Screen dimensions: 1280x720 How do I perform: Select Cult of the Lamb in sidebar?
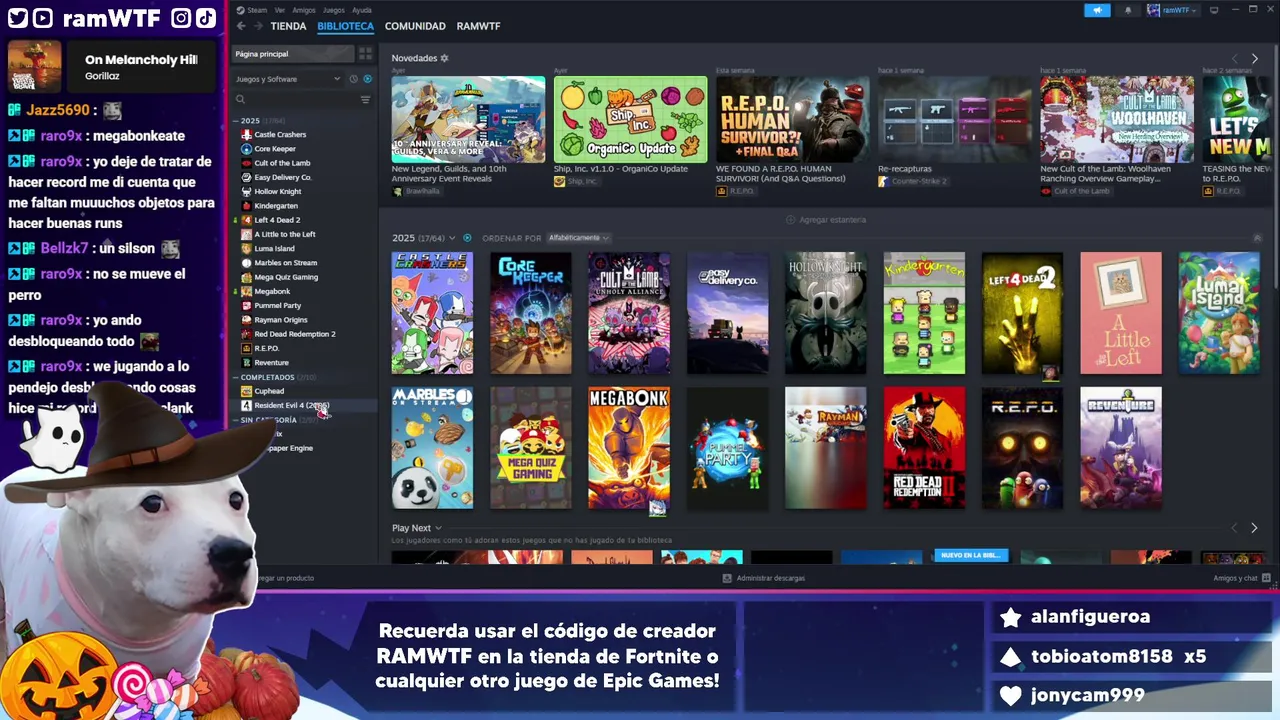(x=282, y=163)
